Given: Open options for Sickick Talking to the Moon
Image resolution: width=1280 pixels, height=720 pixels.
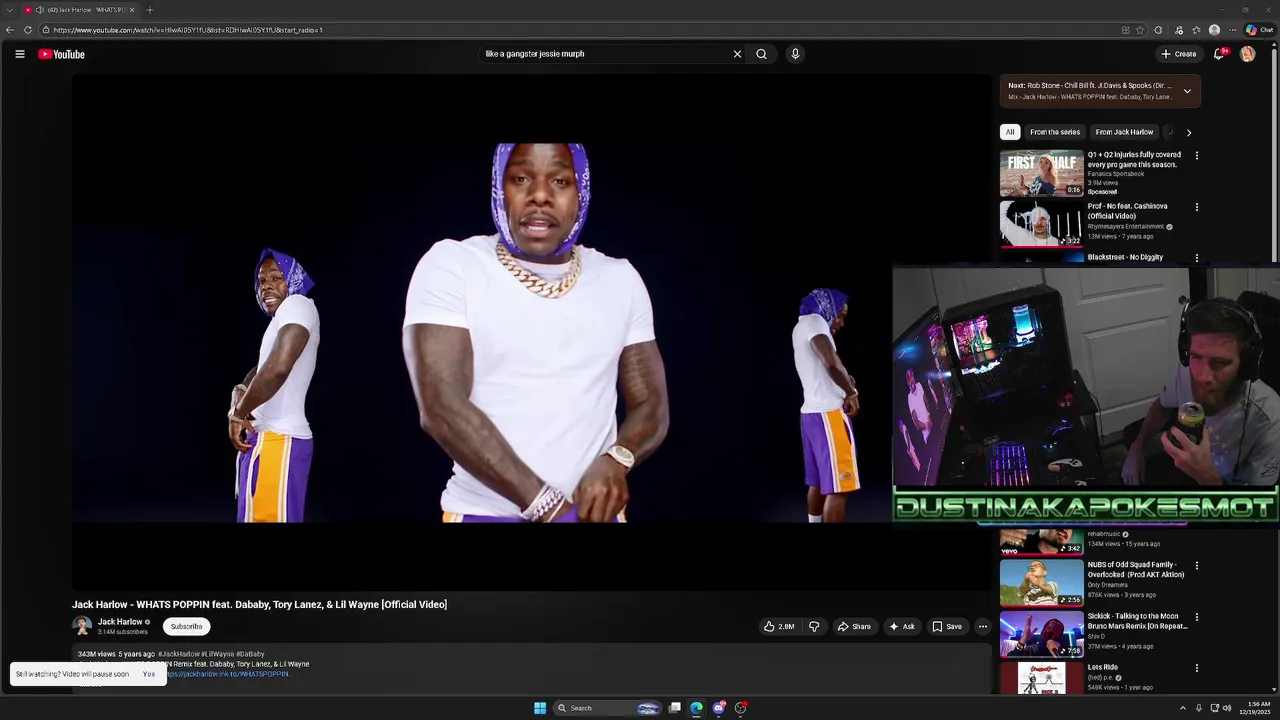Looking at the screenshot, I should [1196, 617].
